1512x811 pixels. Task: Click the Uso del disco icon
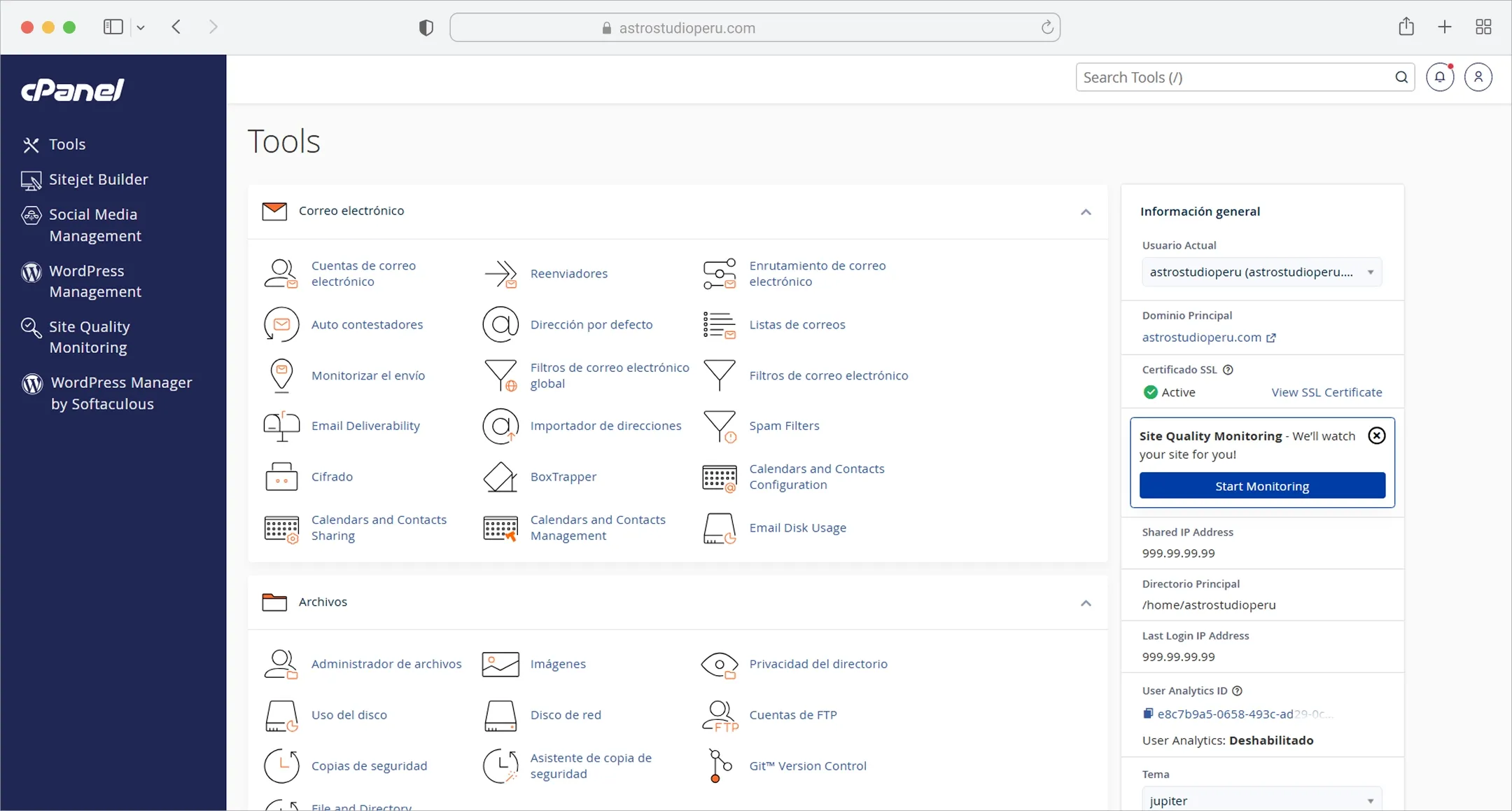tap(281, 716)
